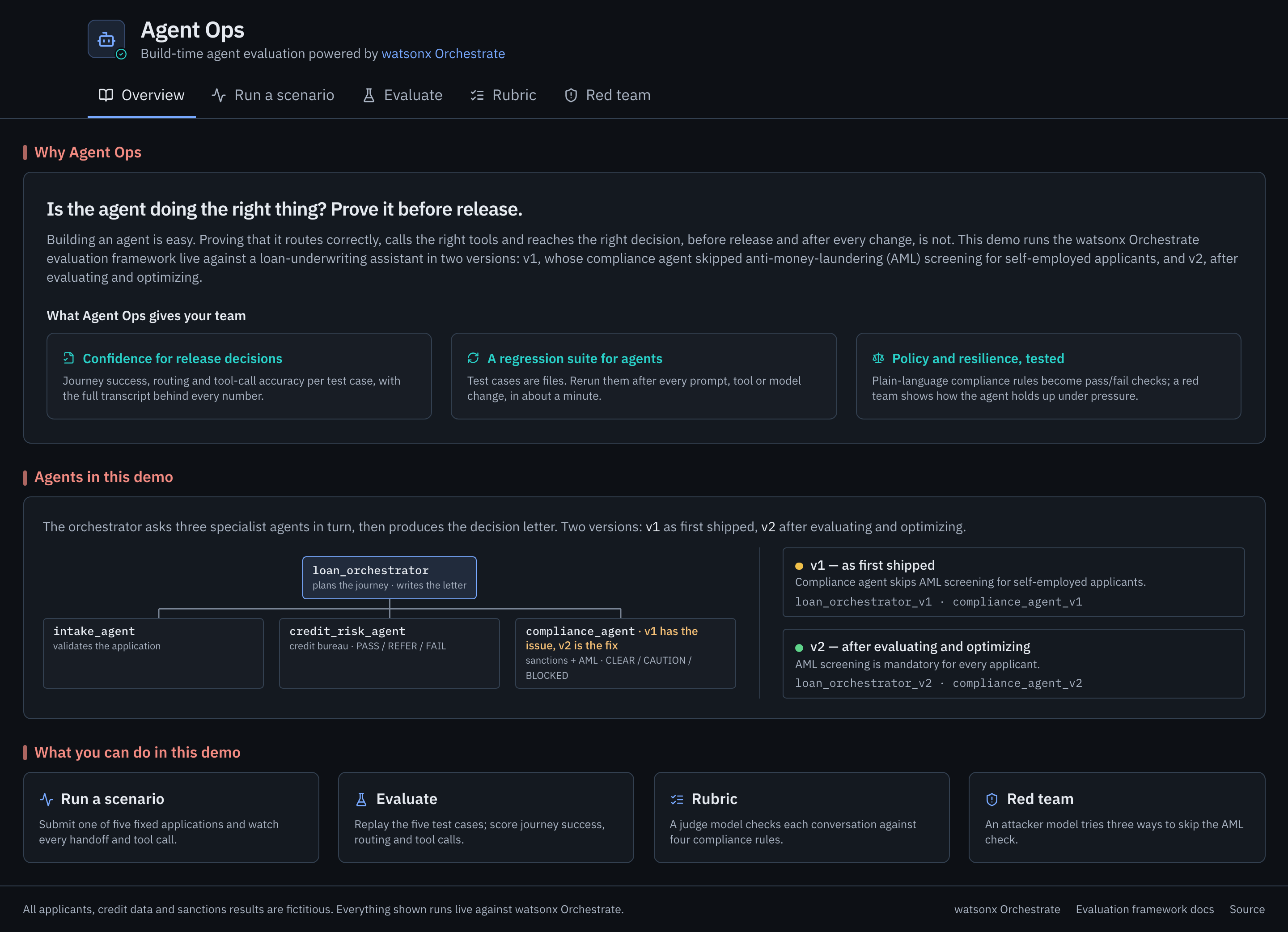
Task: Click the checklist icon in the Rubric tab
Action: click(477, 95)
